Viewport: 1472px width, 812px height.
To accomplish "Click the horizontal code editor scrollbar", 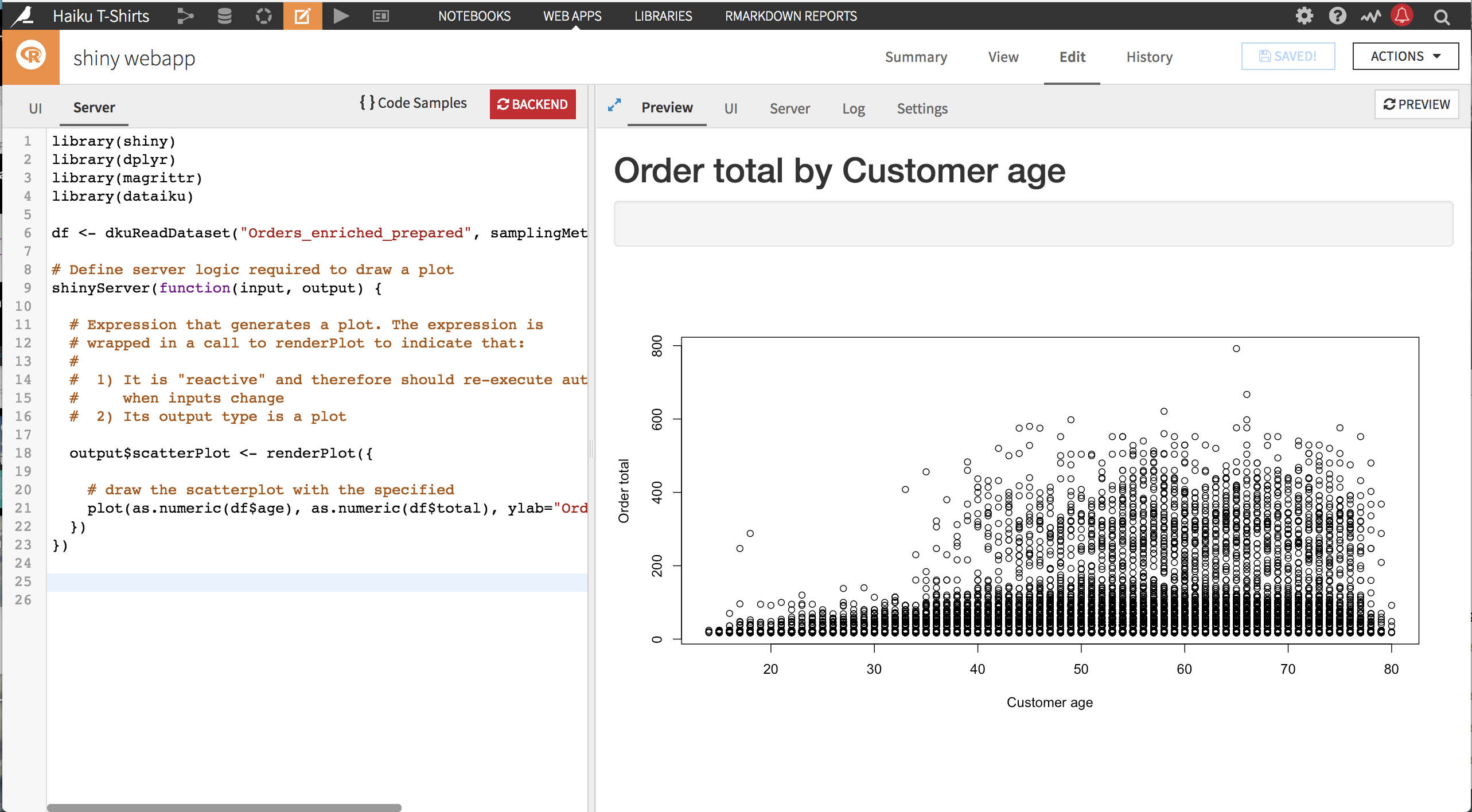I will point(224,807).
